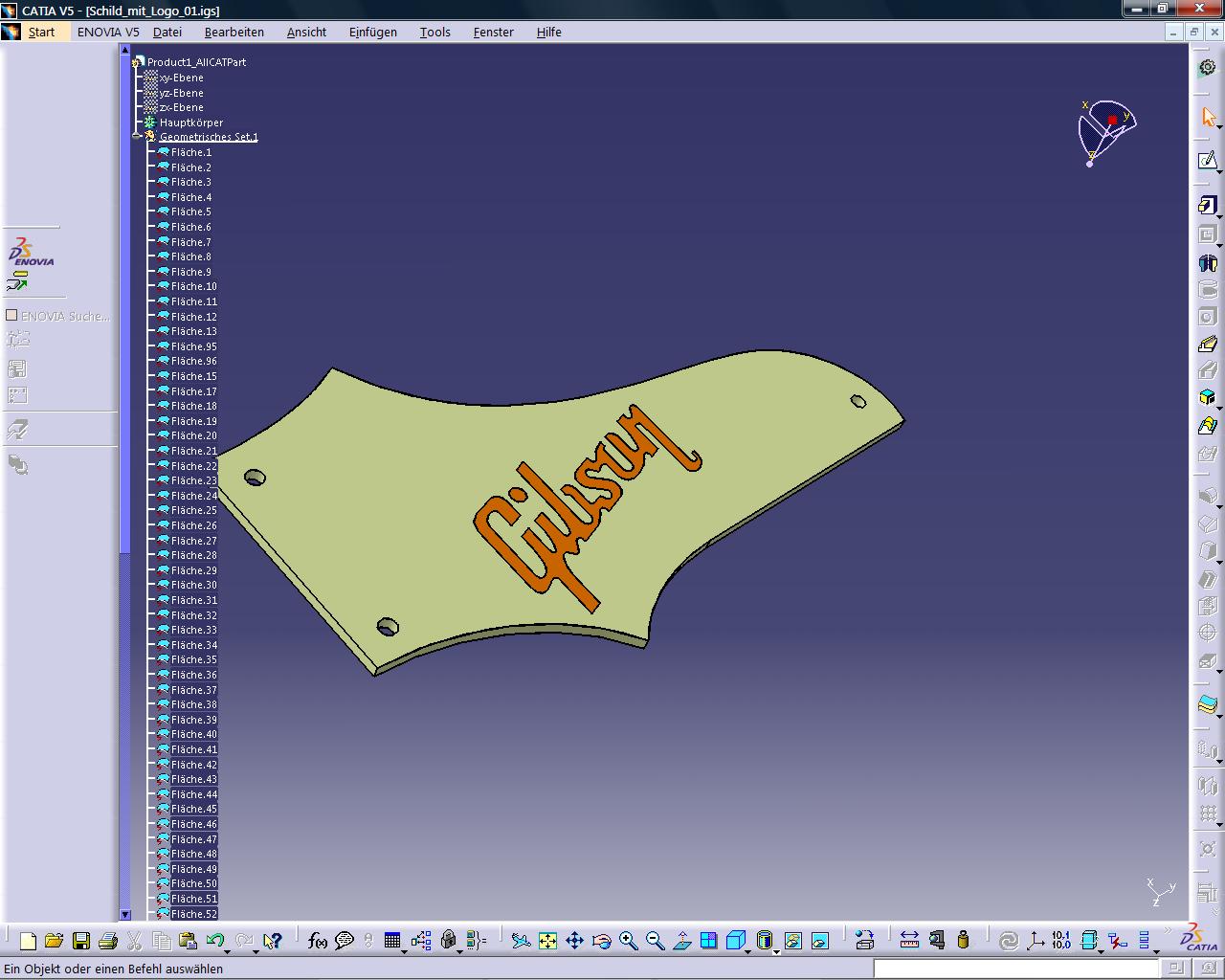Click the tree scroll-up arrow
1225x980 pixels.
coord(124,50)
